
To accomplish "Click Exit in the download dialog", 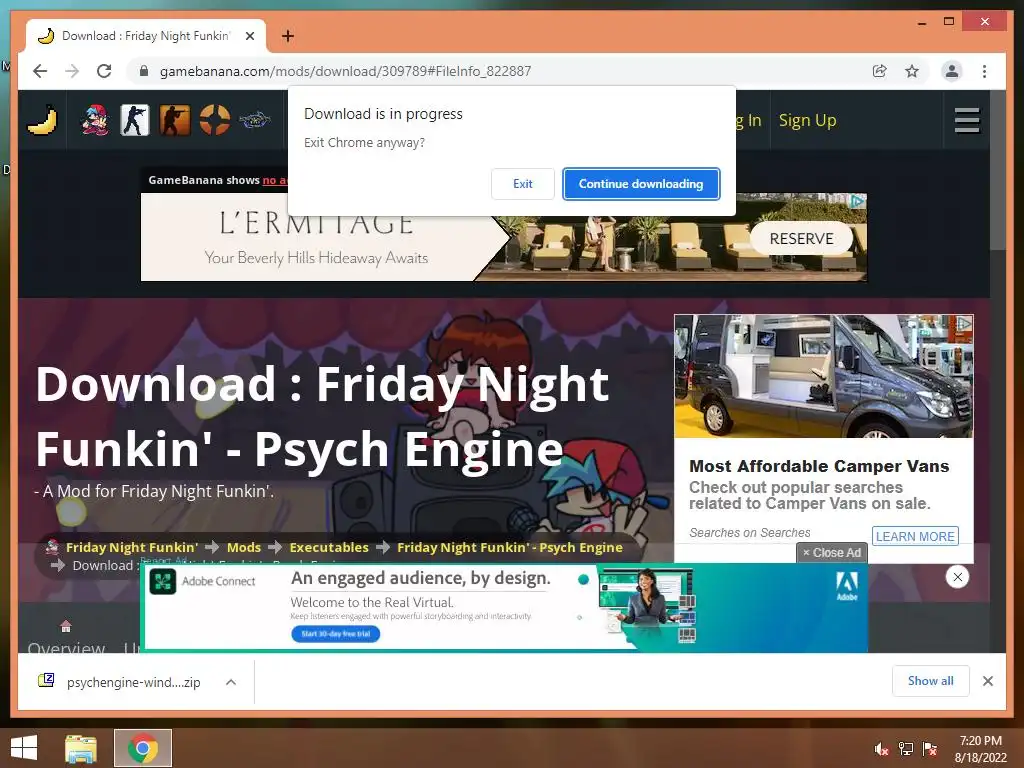I will 522,184.
